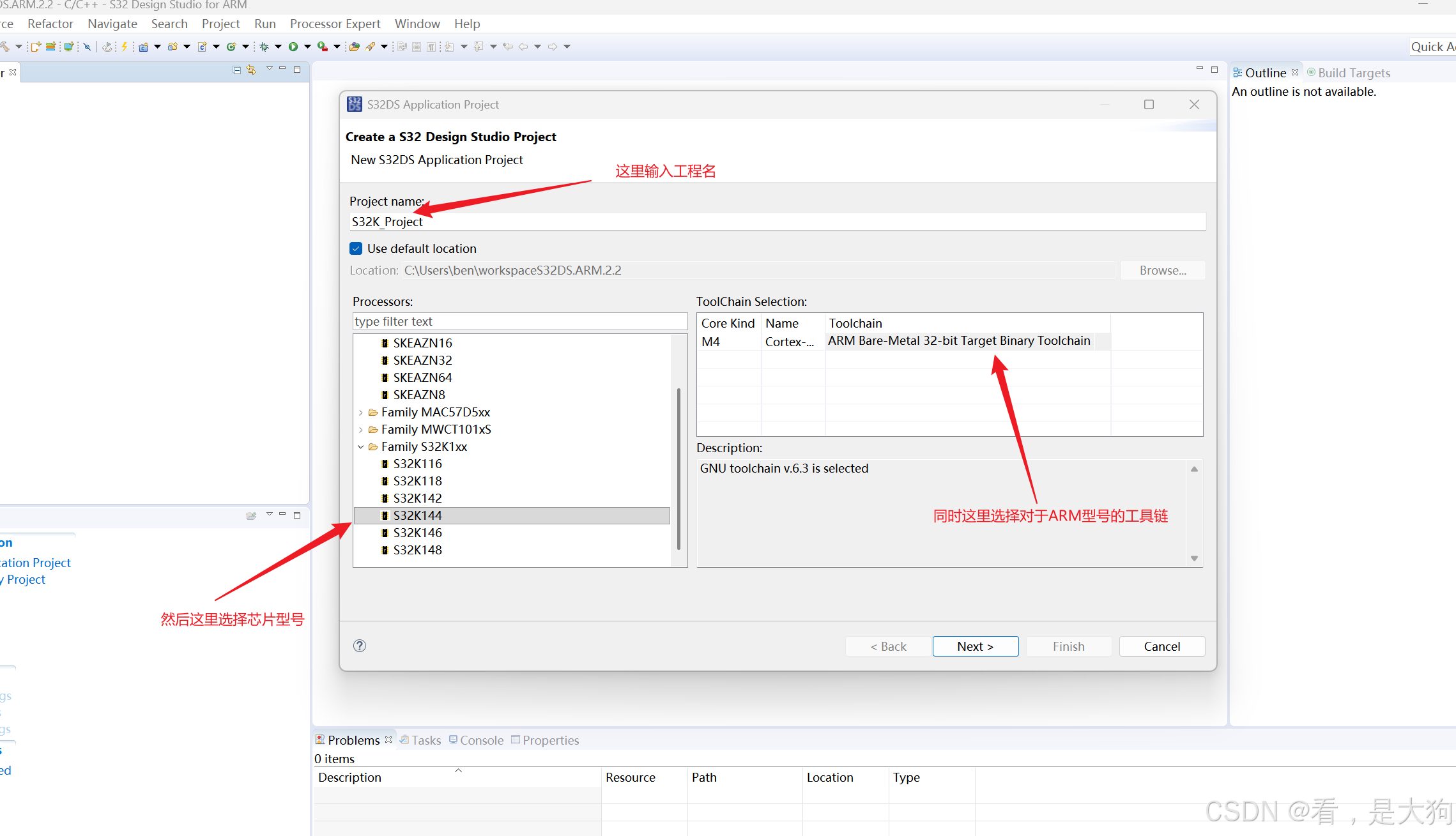Collapse Family S32K1xx tree node
The height and width of the screenshot is (836, 1456).
[x=361, y=447]
